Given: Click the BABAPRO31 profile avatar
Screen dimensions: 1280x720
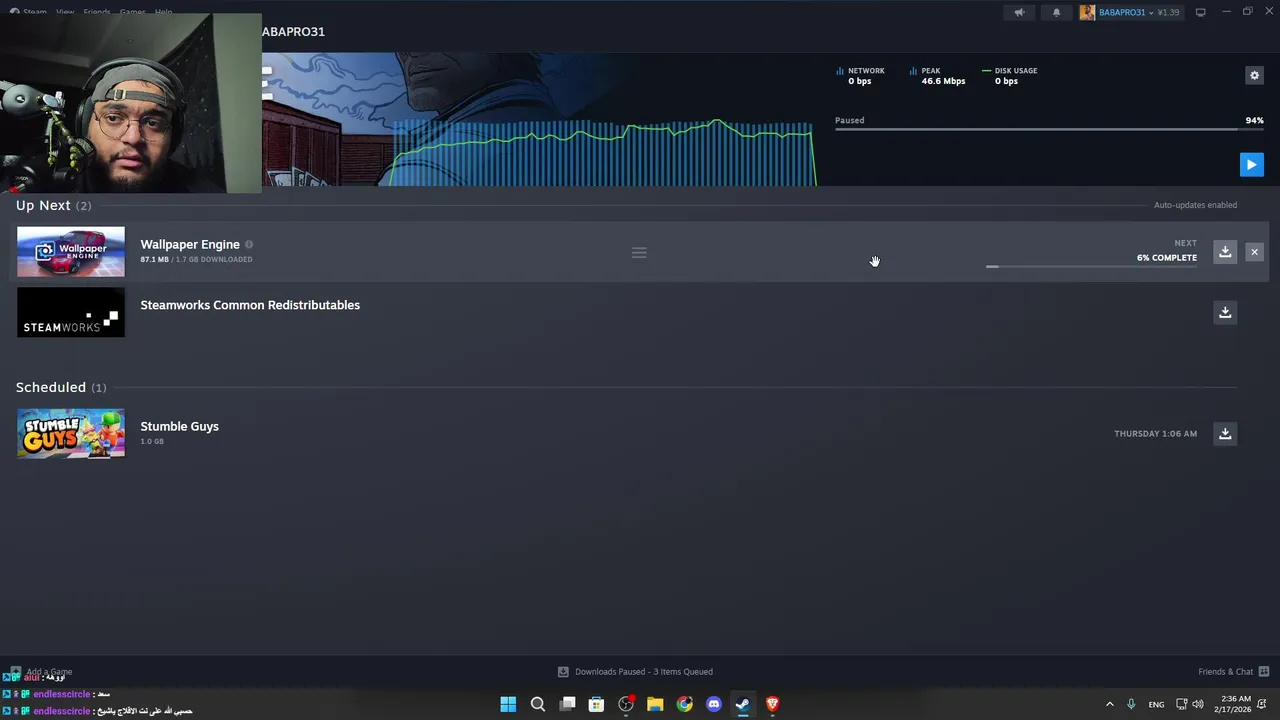Looking at the screenshot, I should [x=1087, y=12].
